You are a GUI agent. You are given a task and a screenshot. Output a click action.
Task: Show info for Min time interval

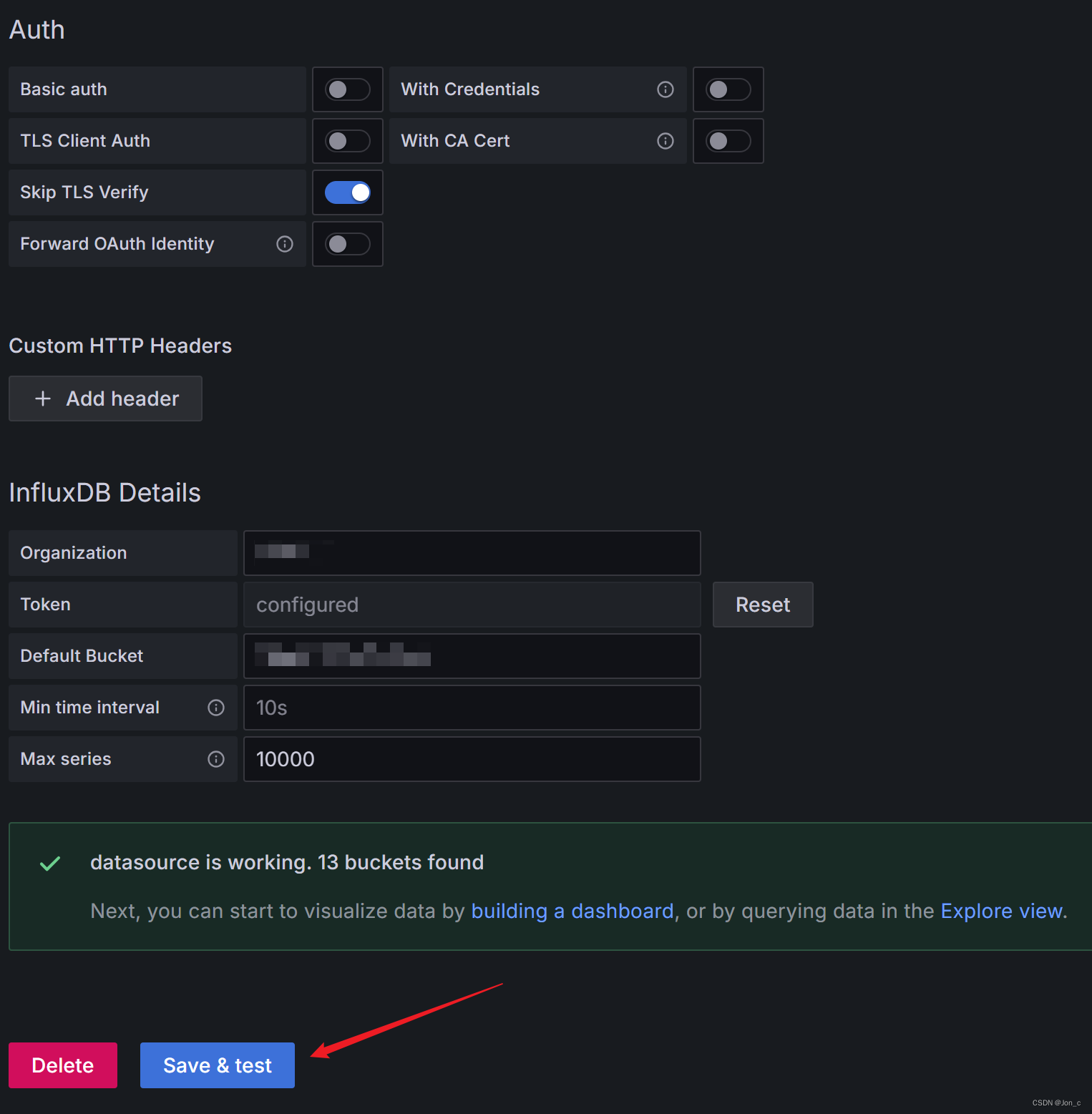(x=216, y=708)
